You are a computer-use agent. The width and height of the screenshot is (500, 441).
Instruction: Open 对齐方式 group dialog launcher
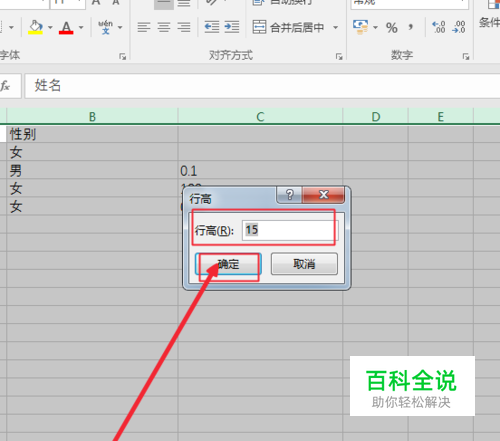point(339,57)
